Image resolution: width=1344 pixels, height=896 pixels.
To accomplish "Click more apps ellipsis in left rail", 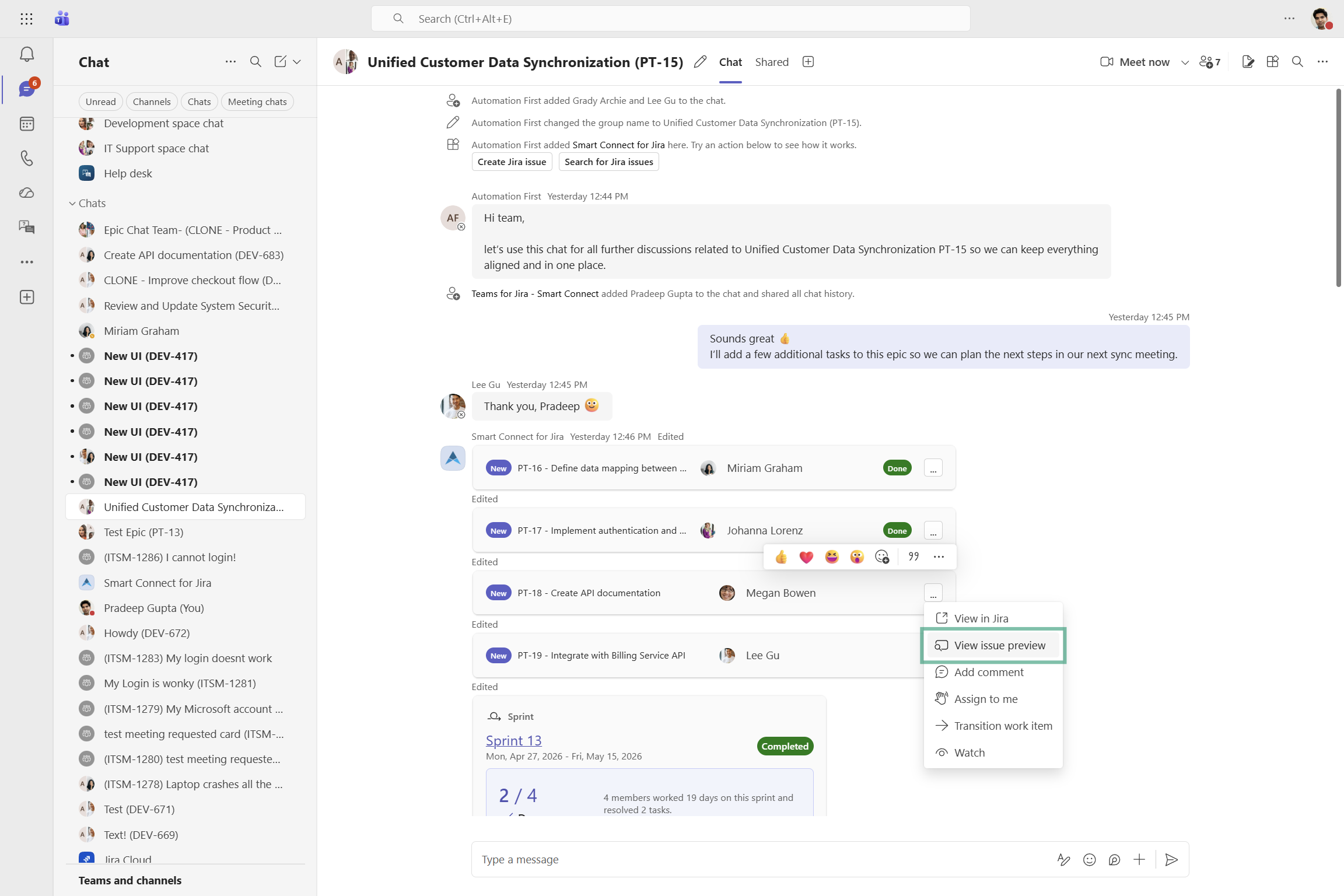I will pyautogui.click(x=27, y=262).
